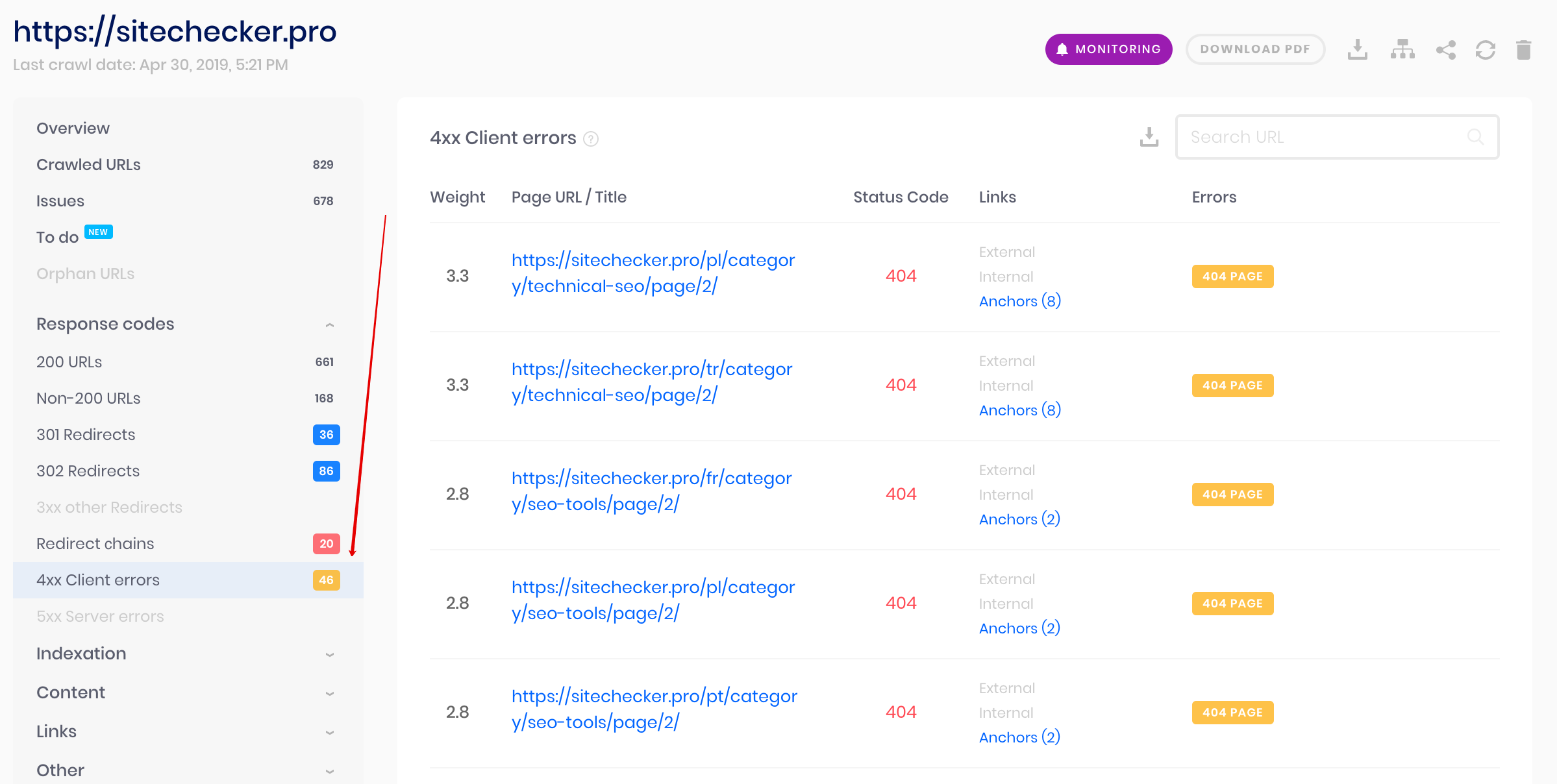Open the sitemap structure icon
Screen dimensions: 1557x784
[1402, 49]
